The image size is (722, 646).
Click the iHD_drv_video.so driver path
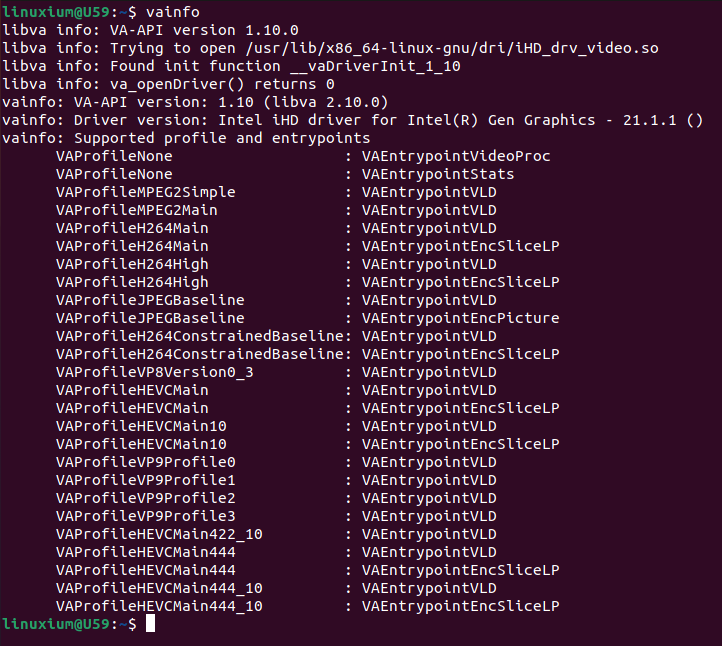tap(452, 48)
